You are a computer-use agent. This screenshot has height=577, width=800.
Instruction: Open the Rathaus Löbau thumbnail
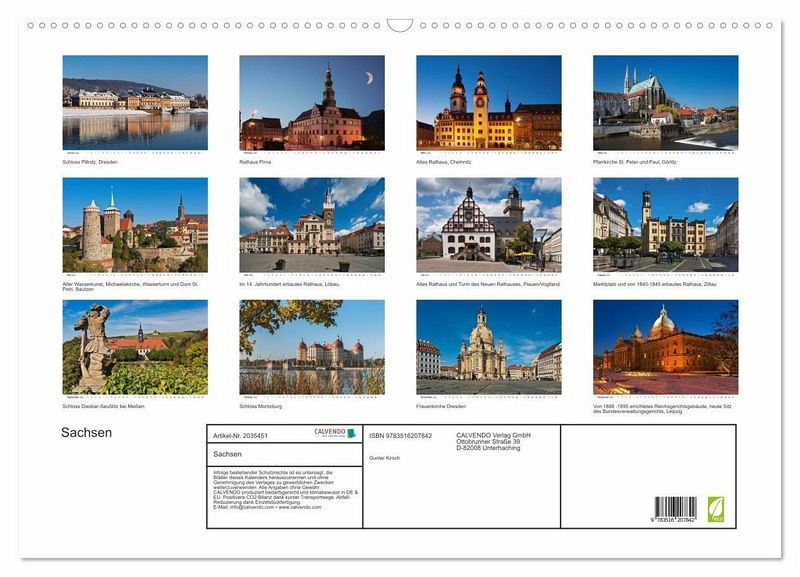[312, 225]
